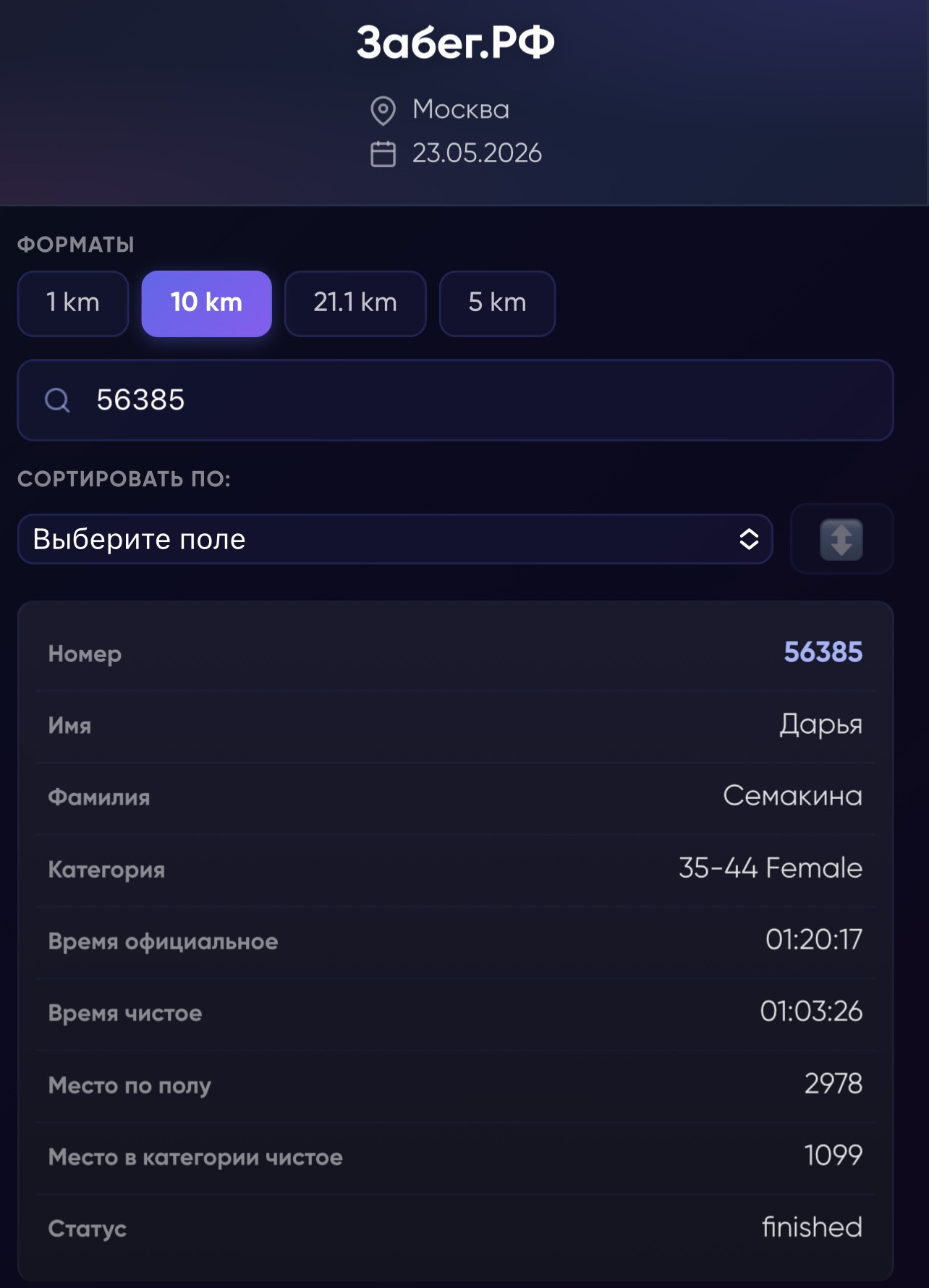Click the Время чистое label

(x=125, y=1013)
